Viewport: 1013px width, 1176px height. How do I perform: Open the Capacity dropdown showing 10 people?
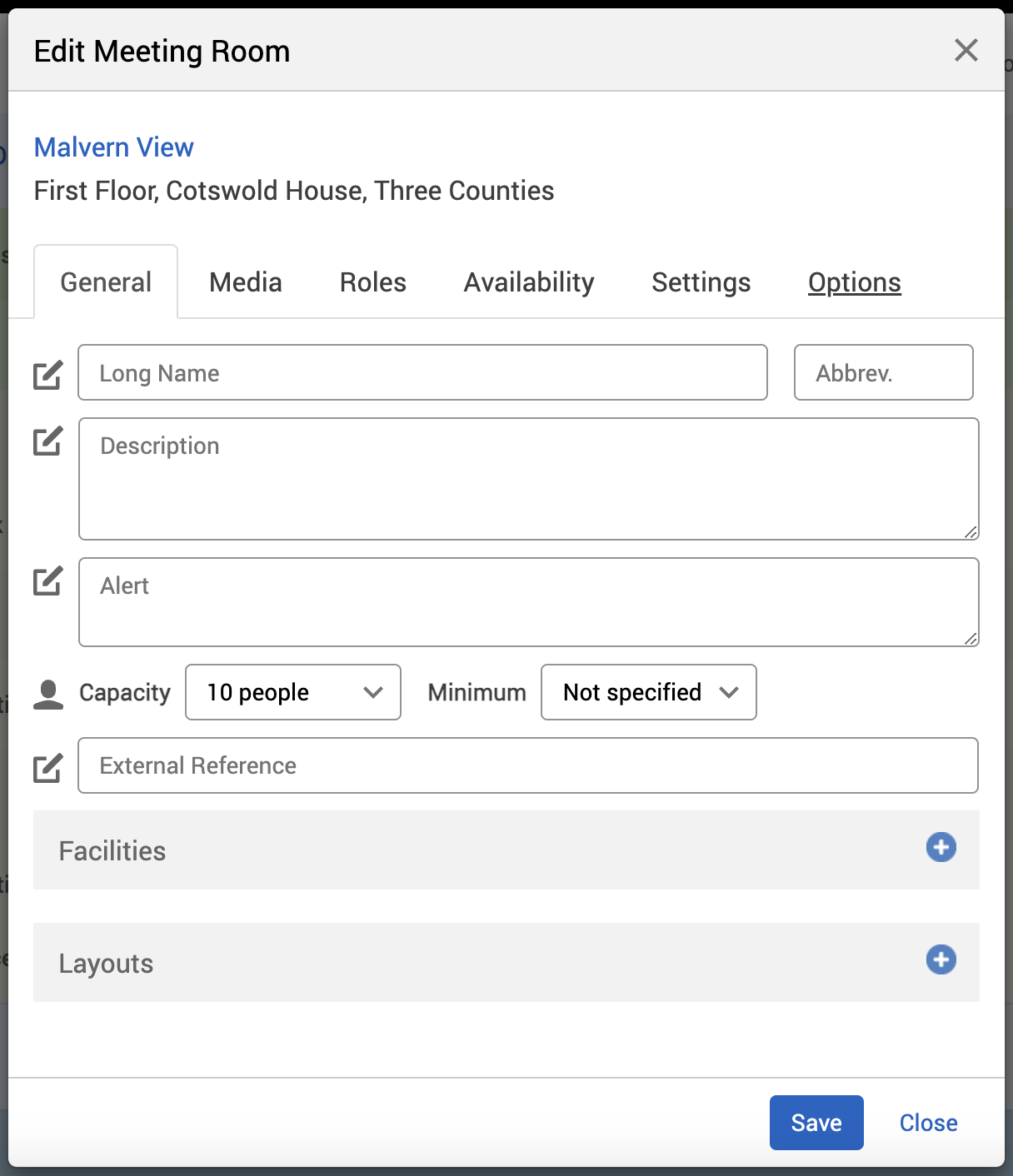pos(292,692)
